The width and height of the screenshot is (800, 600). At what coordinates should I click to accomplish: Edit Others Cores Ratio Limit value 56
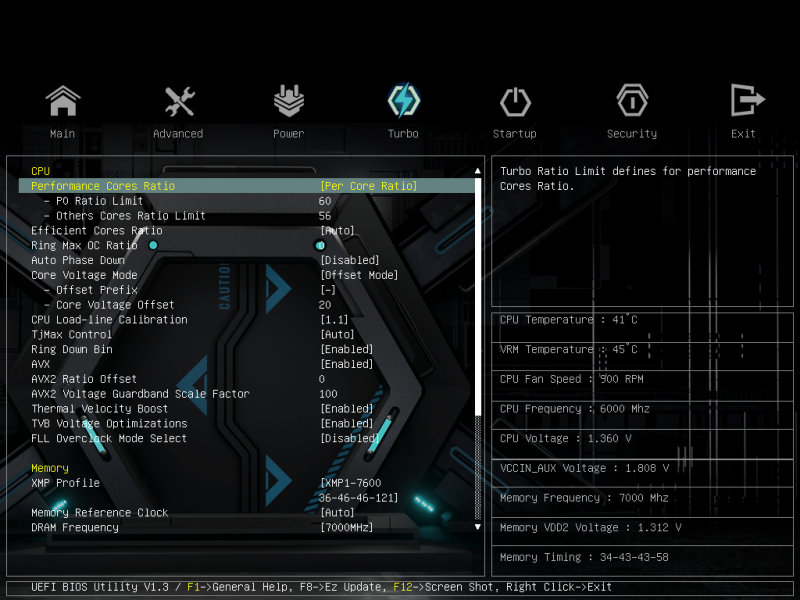click(x=325, y=216)
